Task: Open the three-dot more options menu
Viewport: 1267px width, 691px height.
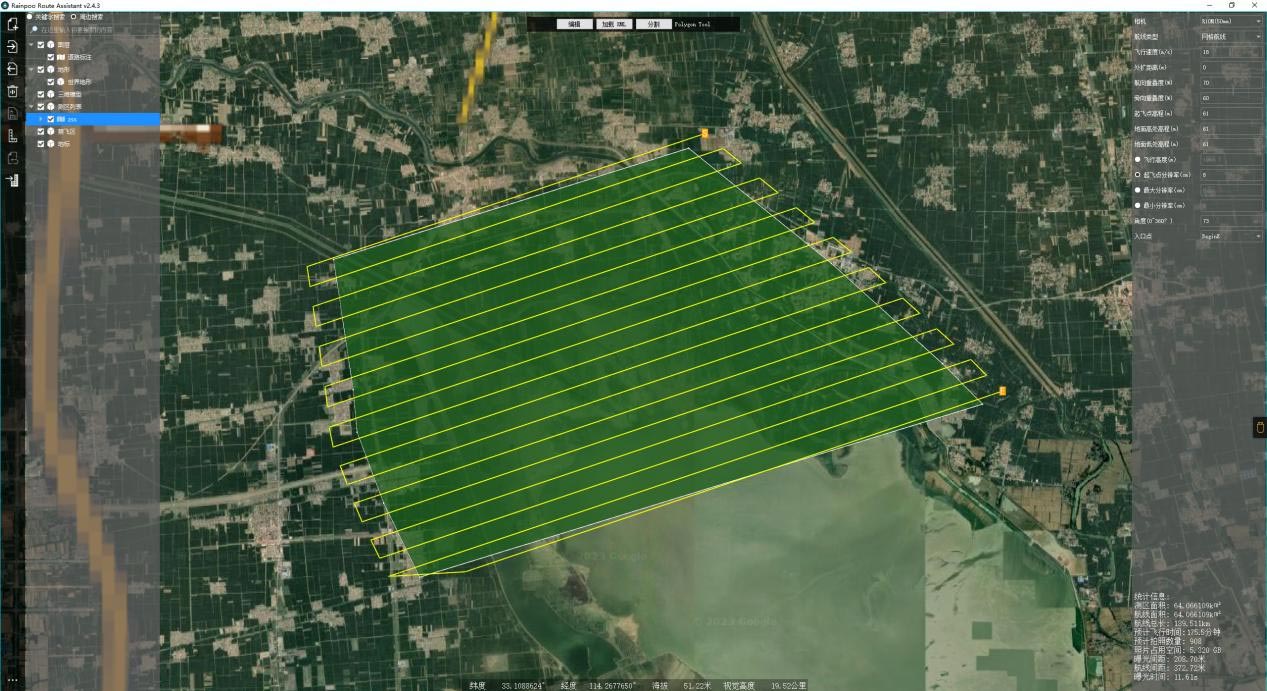Action: (x=12, y=681)
